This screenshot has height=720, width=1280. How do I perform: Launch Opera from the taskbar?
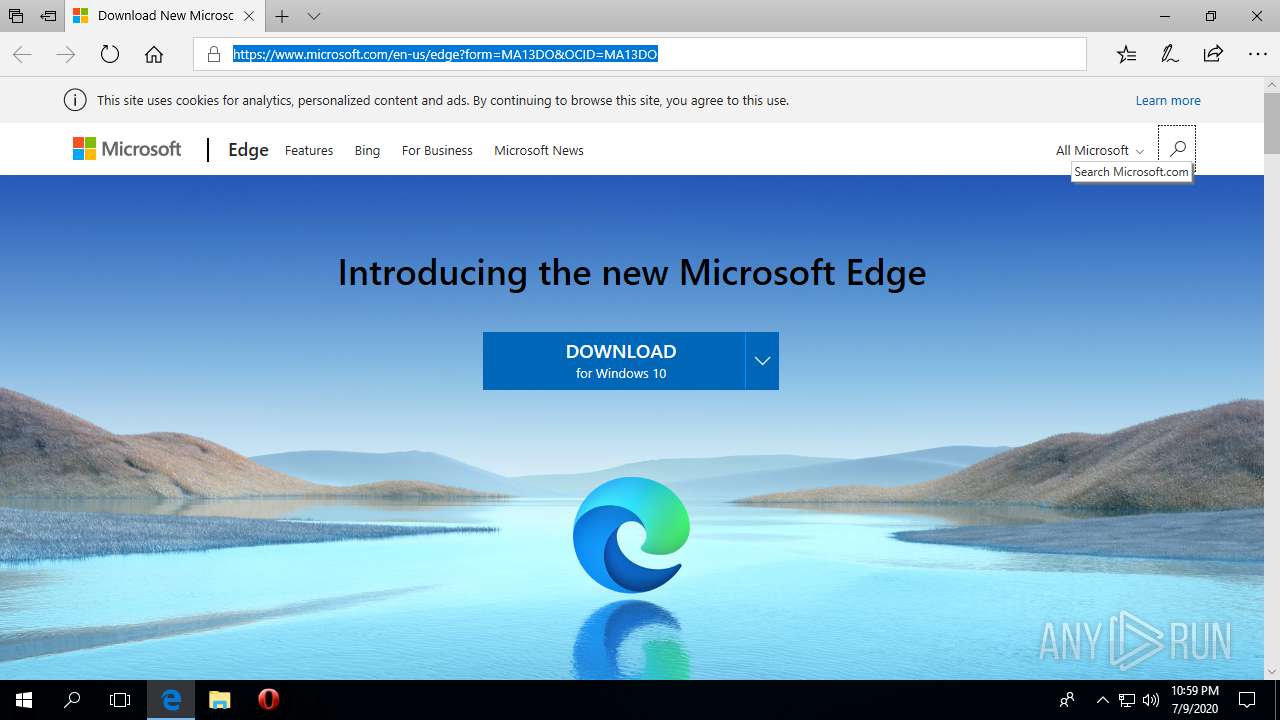(x=268, y=700)
